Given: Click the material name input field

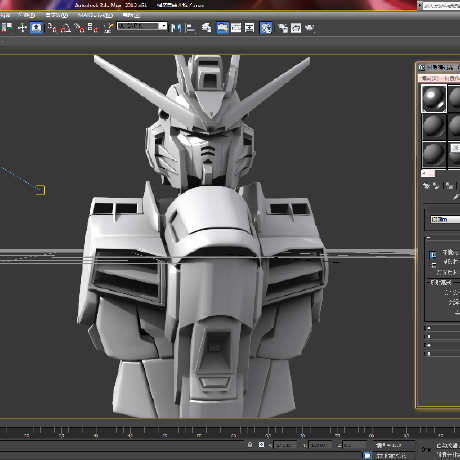Looking at the screenshot, I should point(445,219).
